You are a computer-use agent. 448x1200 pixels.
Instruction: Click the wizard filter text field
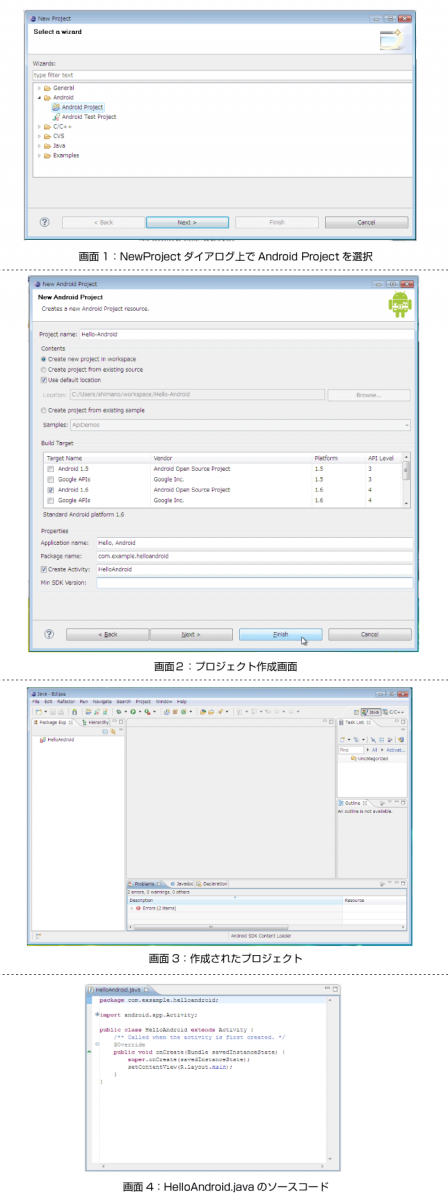pos(222,74)
